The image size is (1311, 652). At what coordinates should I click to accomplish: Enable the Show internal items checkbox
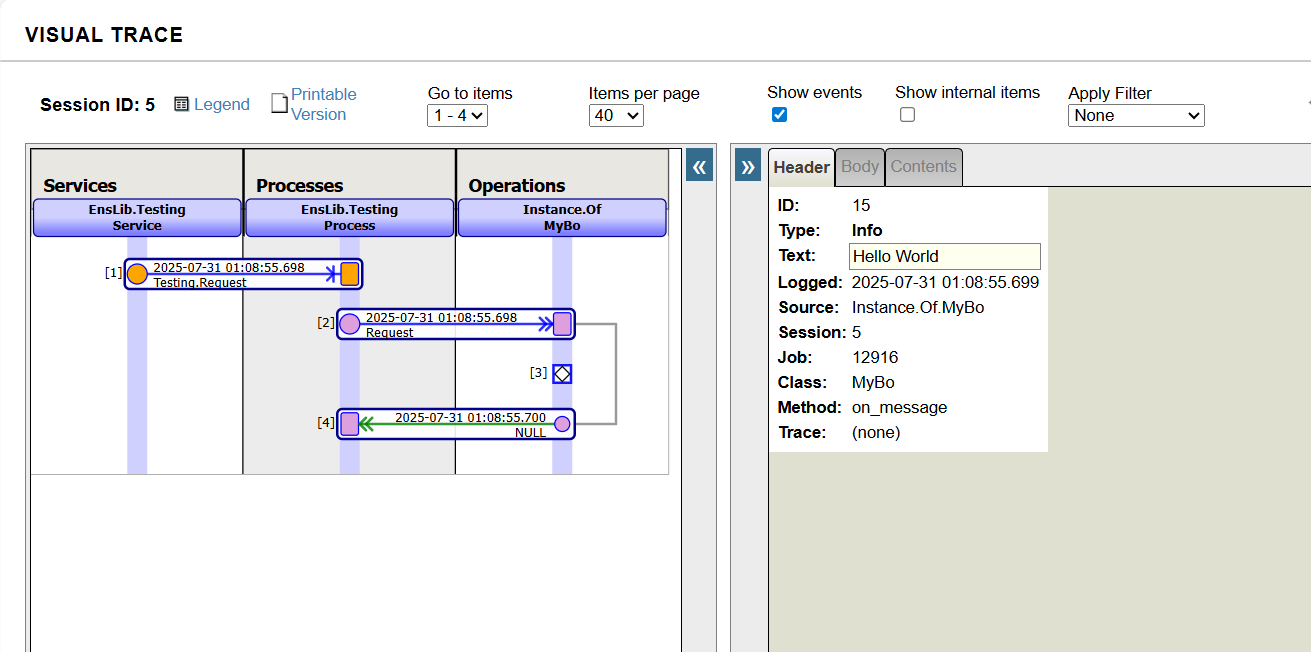point(907,115)
